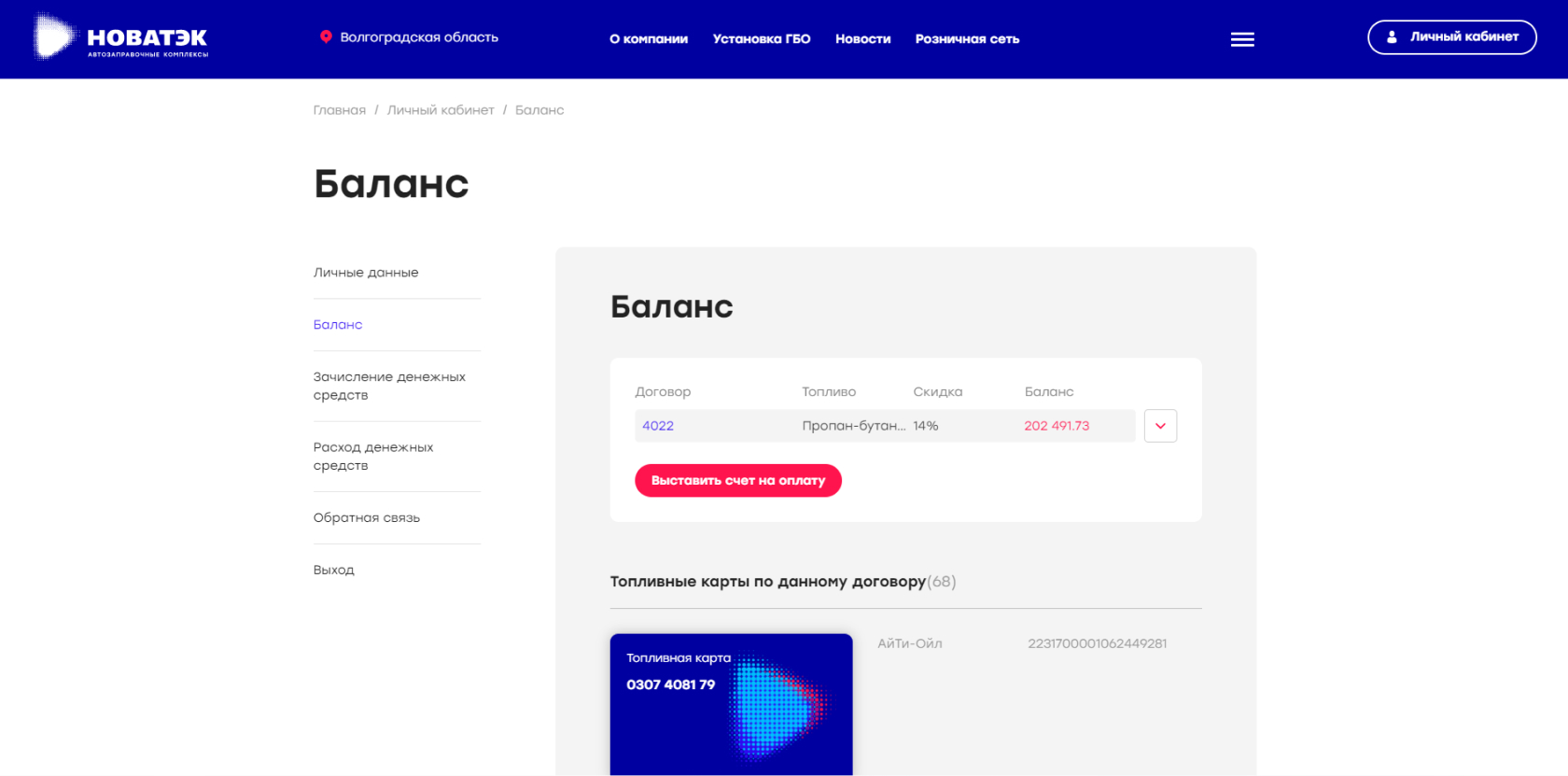Select Волгоградская область region selector
Screen dimensions: 1568x776
tap(419, 37)
